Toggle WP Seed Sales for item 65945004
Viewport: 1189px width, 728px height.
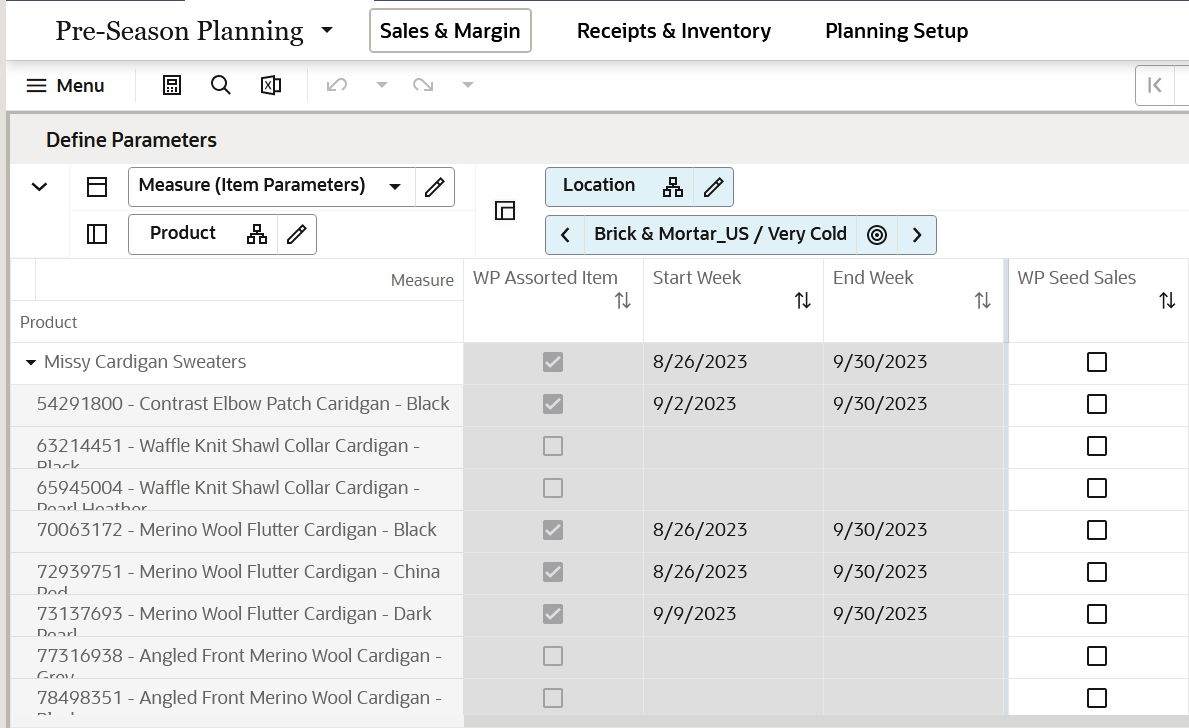1096,488
